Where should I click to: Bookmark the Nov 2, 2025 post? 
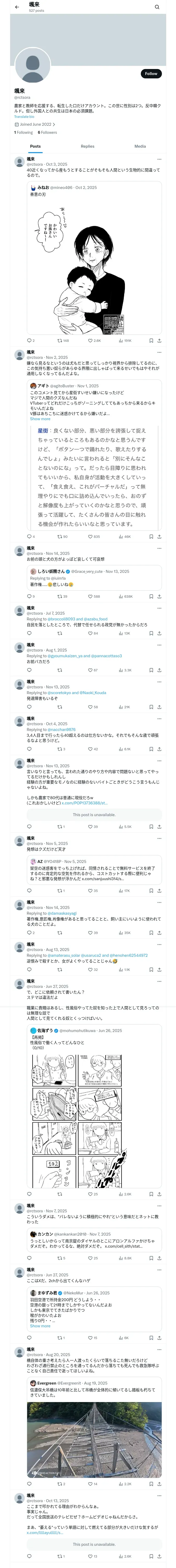(x=150, y=537)
